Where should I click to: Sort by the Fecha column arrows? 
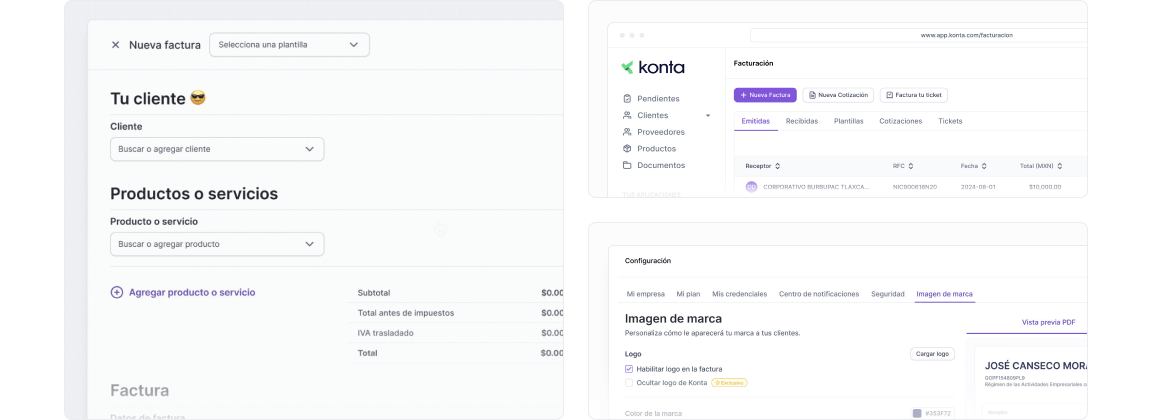coord(984,167)
